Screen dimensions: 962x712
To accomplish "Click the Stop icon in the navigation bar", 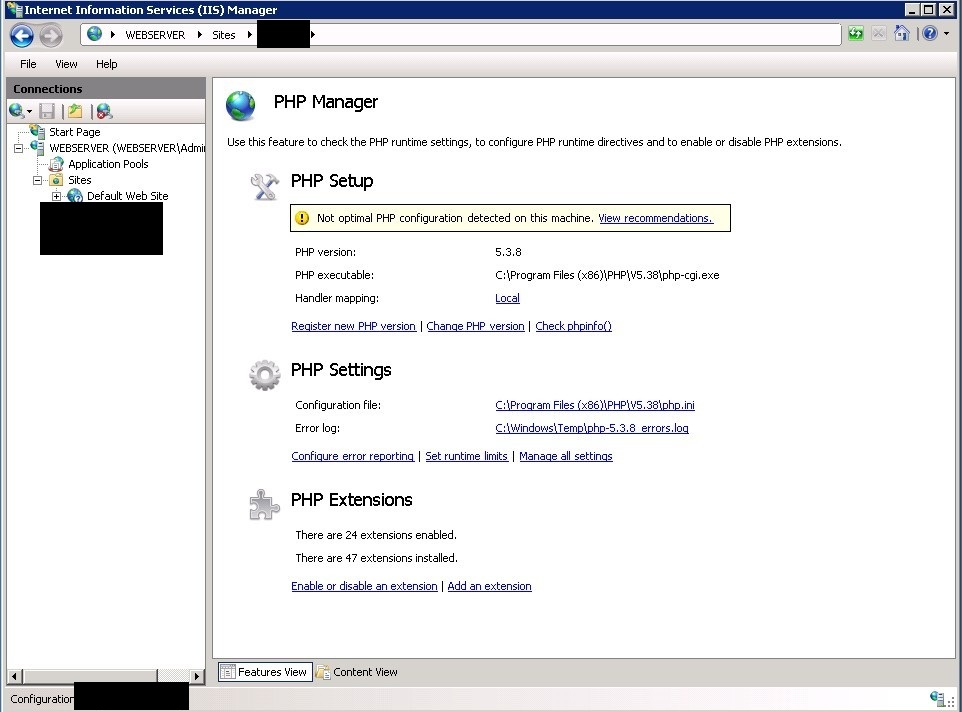I will (x=879, y=34).
